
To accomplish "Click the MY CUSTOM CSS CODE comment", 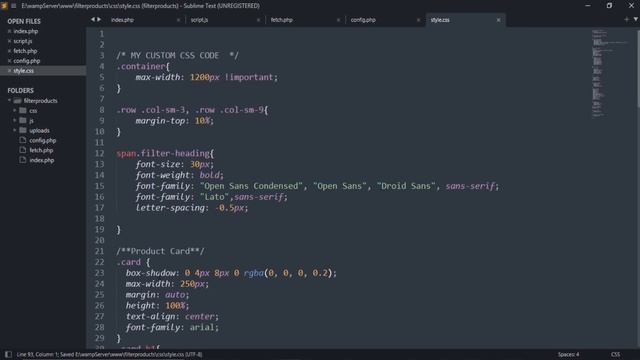I will click(x=178, y=56).
